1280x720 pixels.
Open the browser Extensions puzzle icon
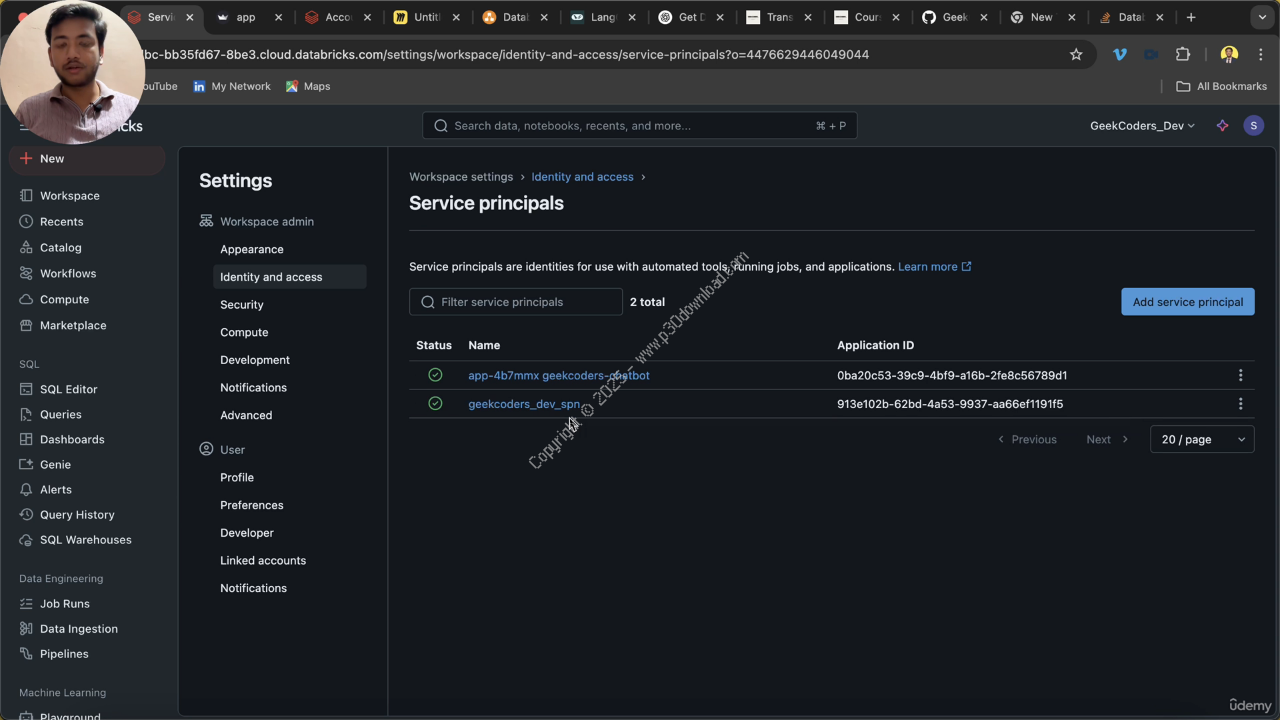click(x=1183, y=55)
